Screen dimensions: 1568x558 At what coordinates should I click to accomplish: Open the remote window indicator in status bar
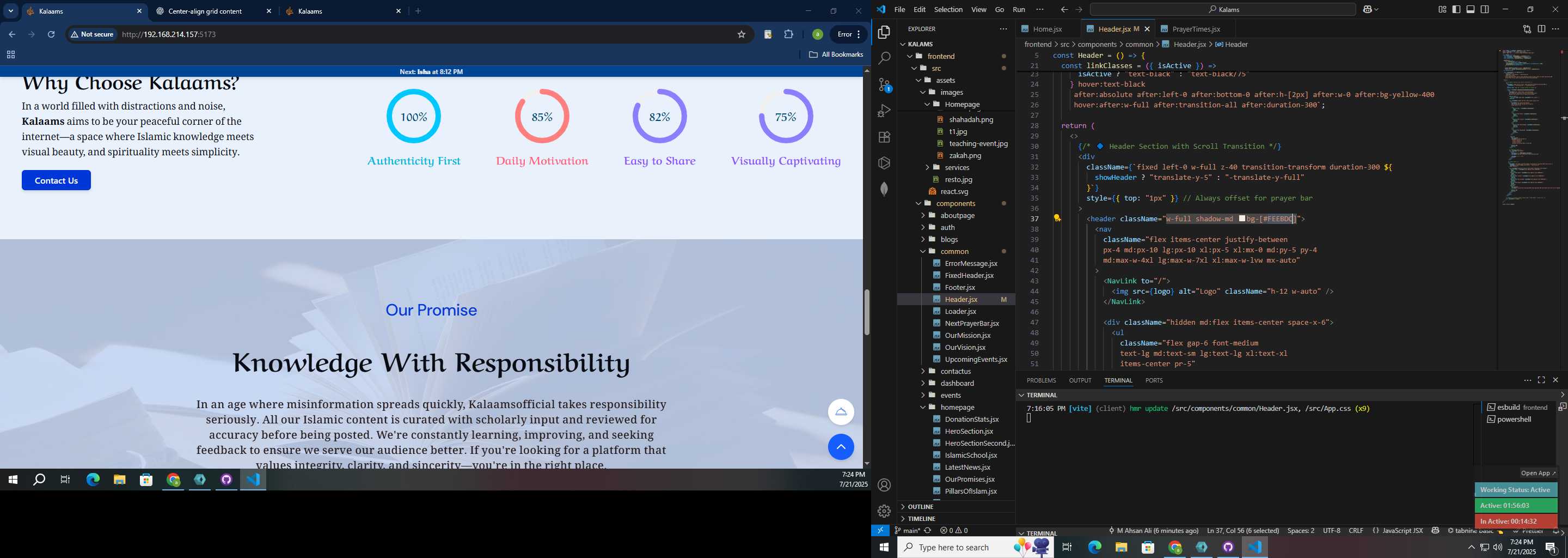(880, 531)
